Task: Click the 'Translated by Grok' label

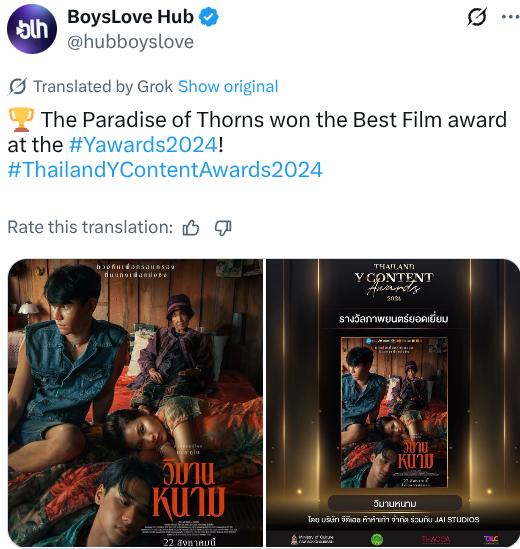Action: [x=103, y=86]
